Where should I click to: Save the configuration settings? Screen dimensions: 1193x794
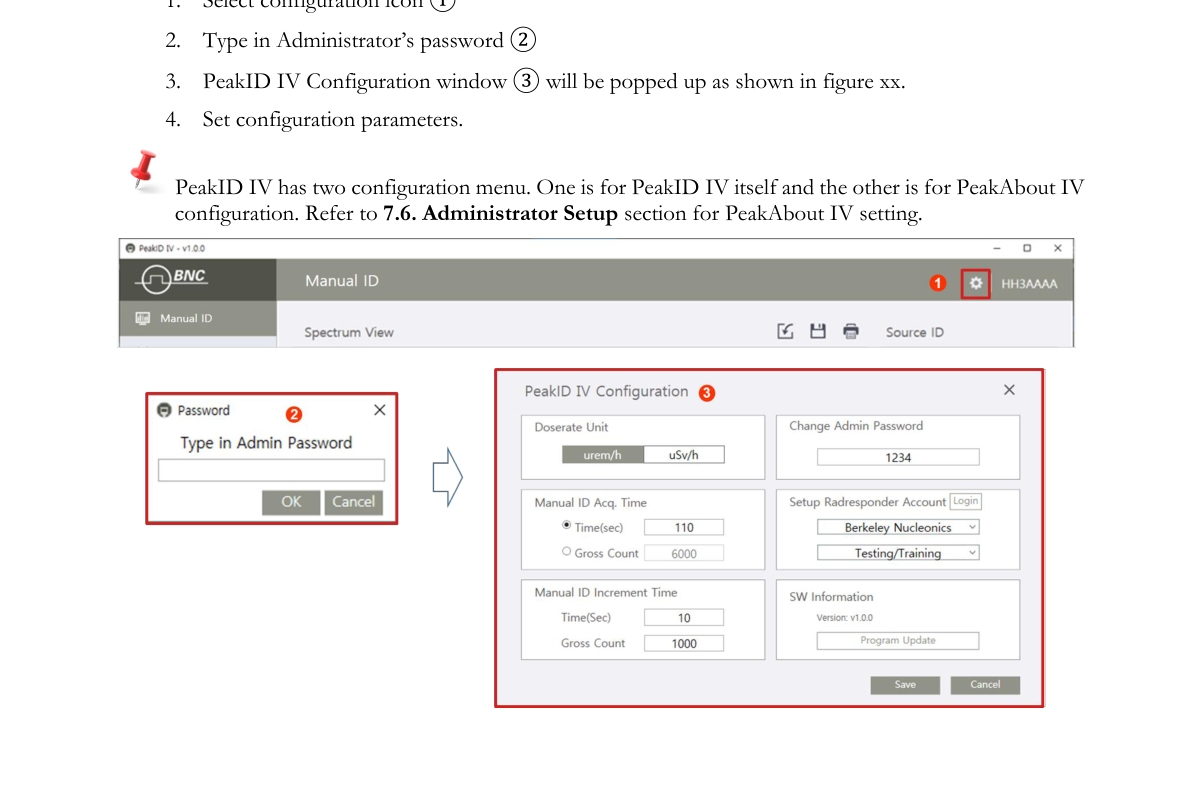[x=905, y=684]
